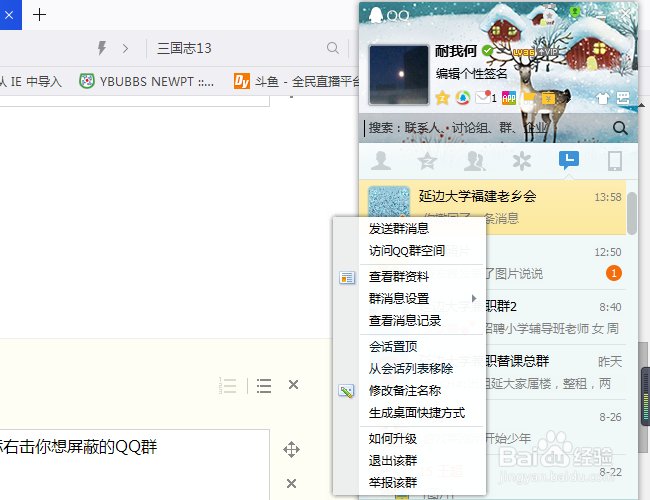This screenshot has height=500, width=650.
Task: Open Tencent Weibo icon in QQ panel
Action: tap(463, 98)
